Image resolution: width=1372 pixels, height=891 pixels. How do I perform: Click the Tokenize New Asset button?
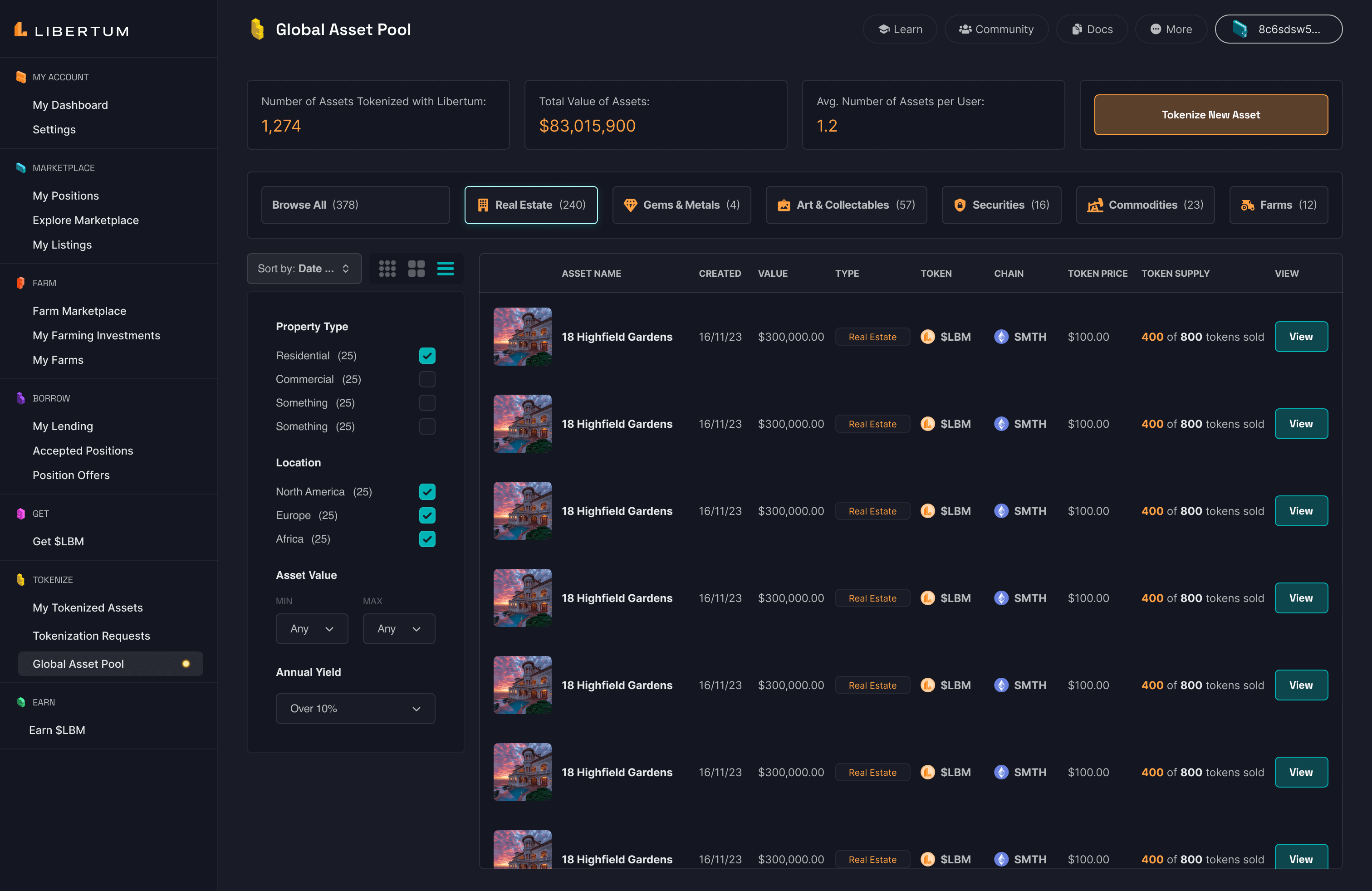pos(1210,115)
